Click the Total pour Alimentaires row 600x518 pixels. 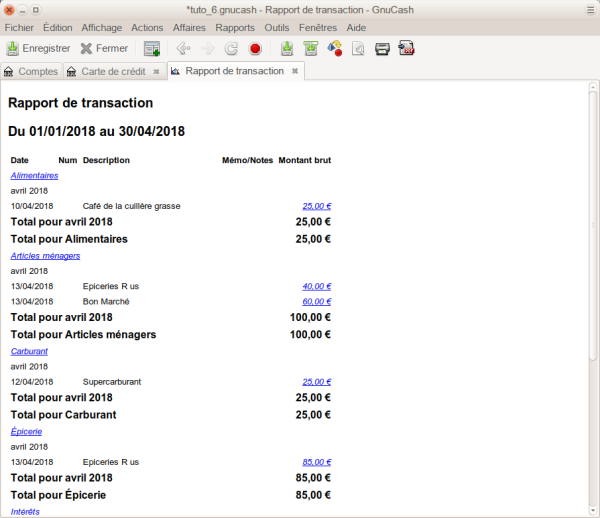(x=171, y=239)
